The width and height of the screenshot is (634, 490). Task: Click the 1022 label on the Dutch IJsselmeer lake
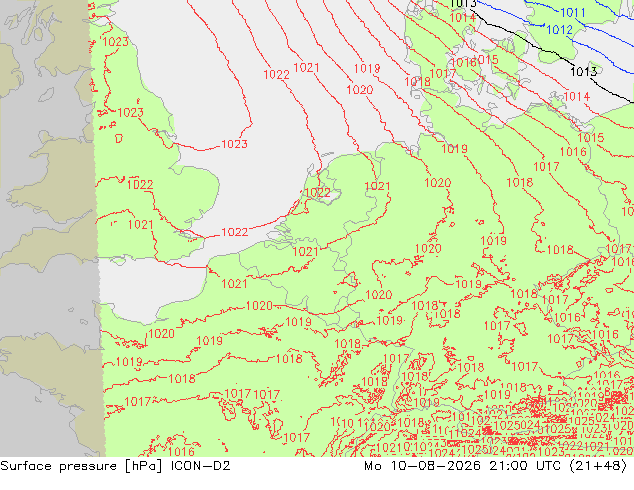point(317,192)
